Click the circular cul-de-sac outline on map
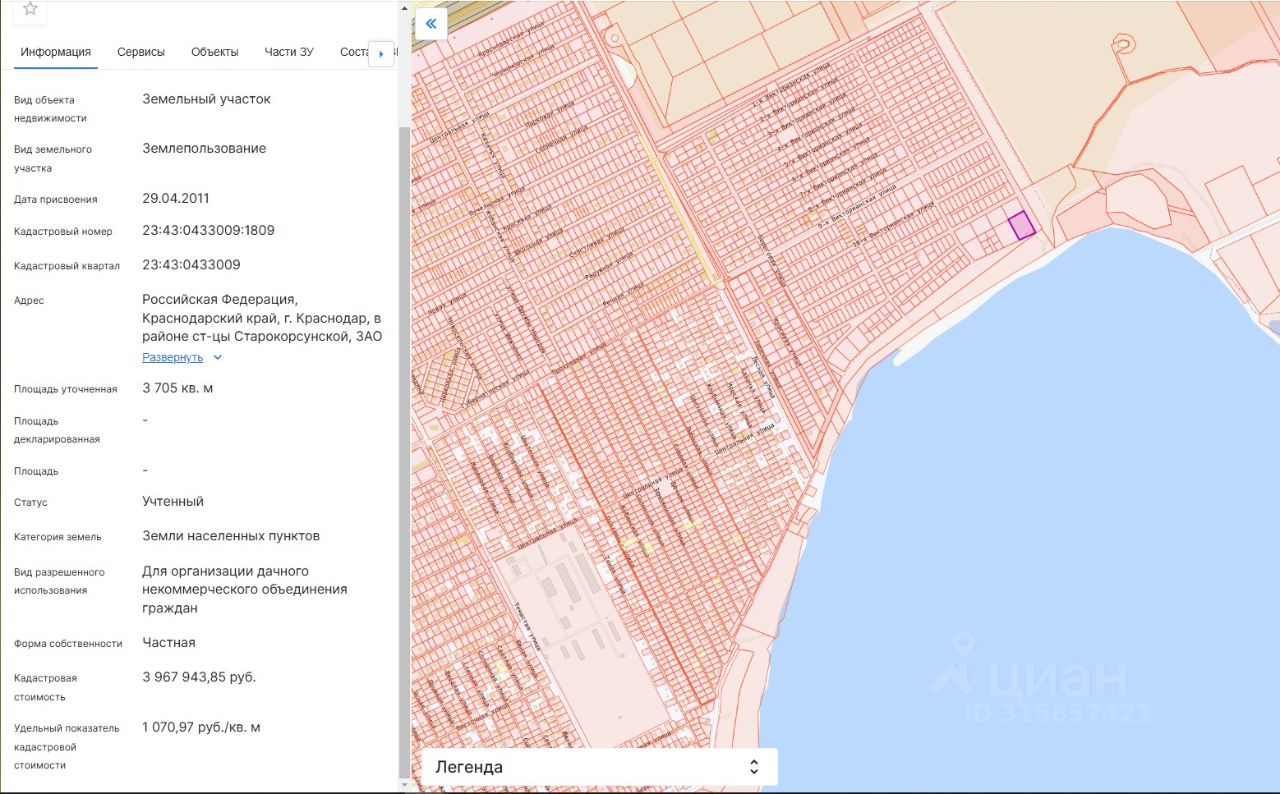The height and width of the screenshot is (794, 1280). (1123, 45)
